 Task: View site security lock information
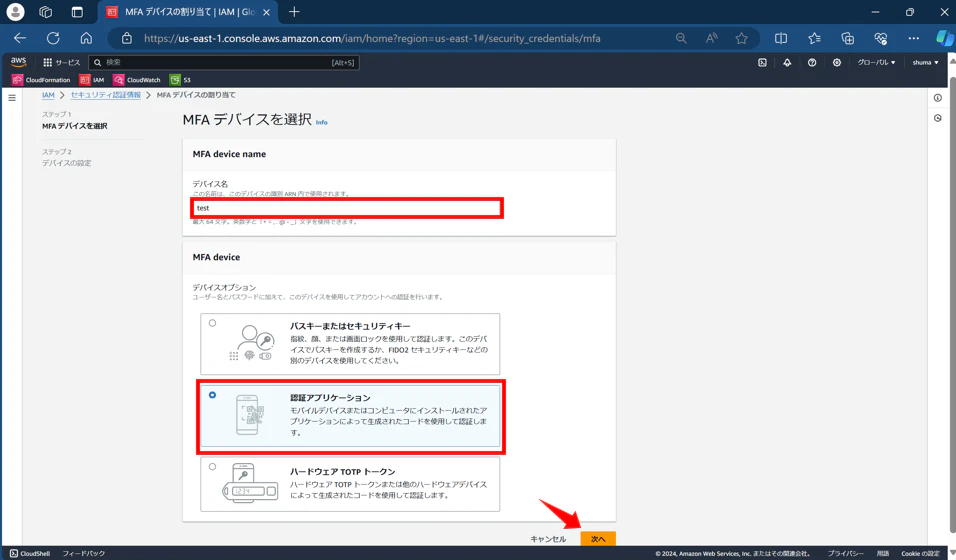[x=127, y=38]
